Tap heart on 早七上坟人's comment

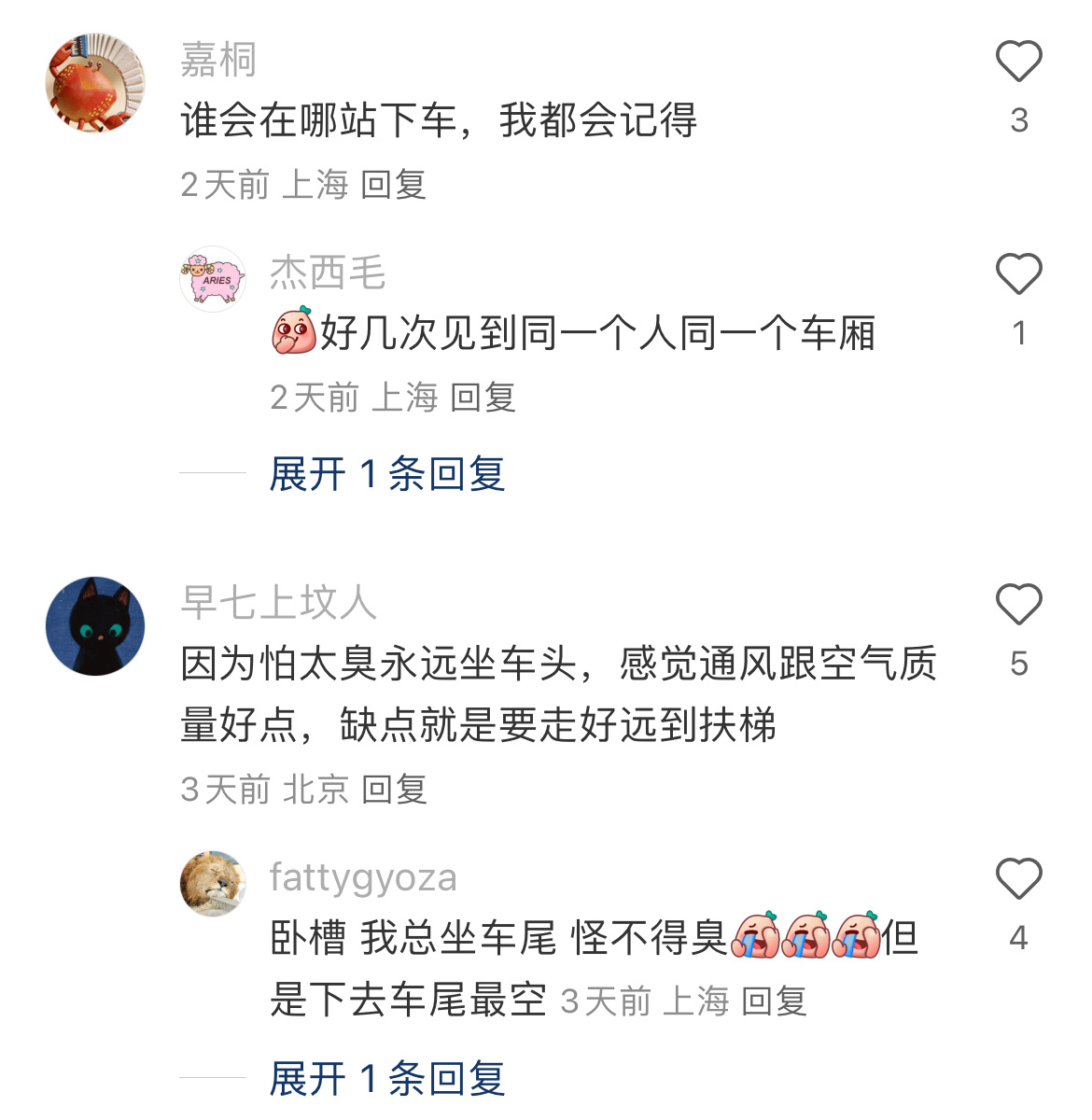1018,604
